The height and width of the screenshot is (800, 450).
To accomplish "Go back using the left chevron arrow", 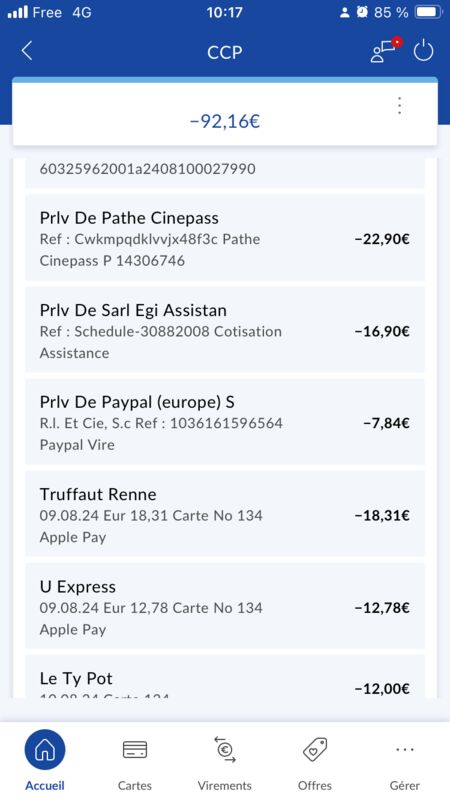I will [x=27, y=52].
